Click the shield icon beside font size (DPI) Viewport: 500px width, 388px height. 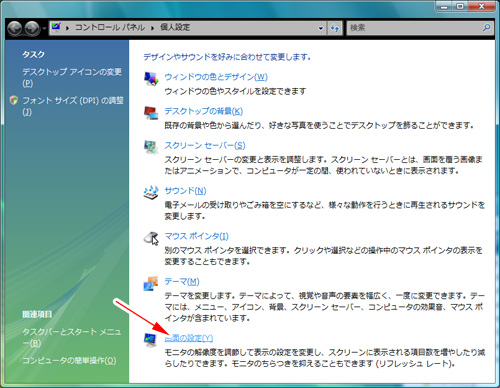14,100
